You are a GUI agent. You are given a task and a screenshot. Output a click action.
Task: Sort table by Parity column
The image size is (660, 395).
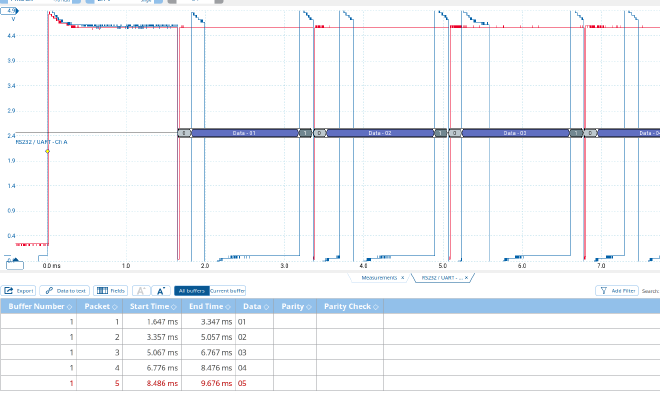pos(295,306)
